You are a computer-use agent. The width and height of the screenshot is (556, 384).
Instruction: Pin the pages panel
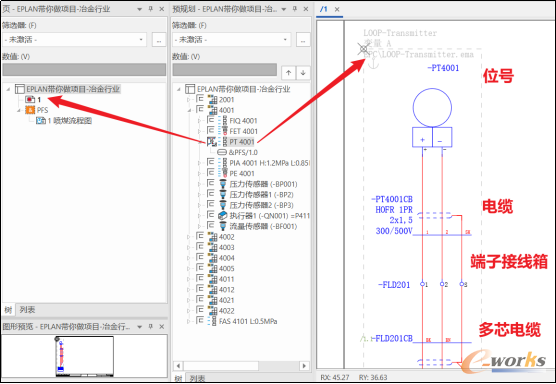151,9
